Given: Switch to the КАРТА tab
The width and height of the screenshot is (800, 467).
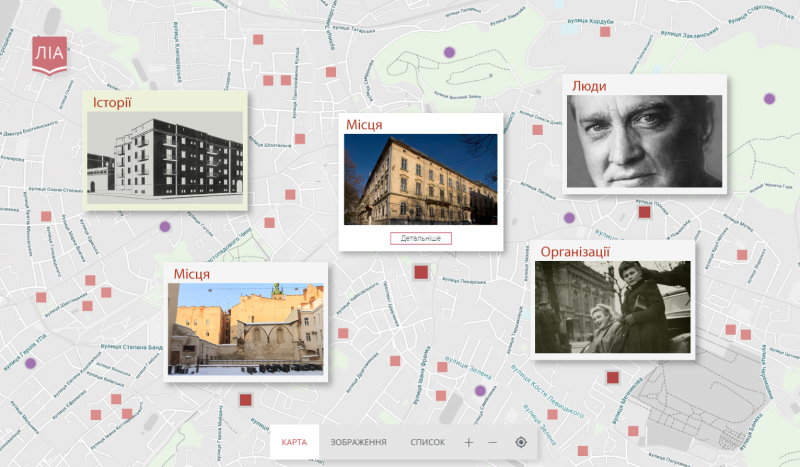Looking at the screenshot, I should point(294,442).
